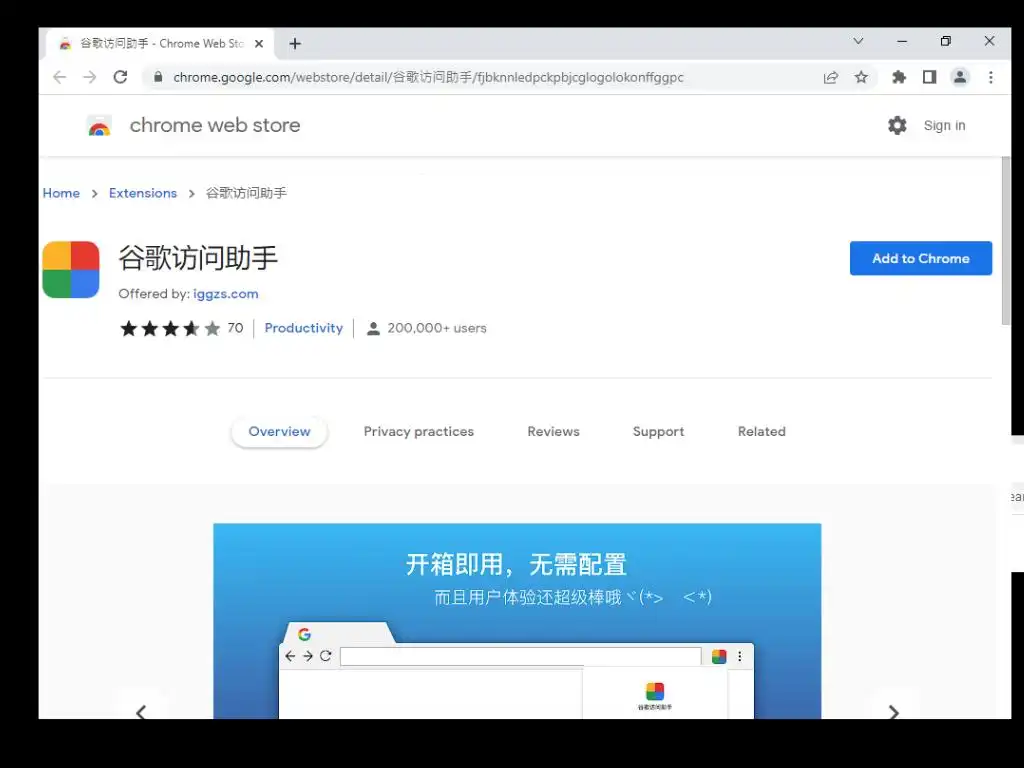Click the 谷歌访问助手 extension title
The image size is (1024, 768).
(x=198, y=258)
